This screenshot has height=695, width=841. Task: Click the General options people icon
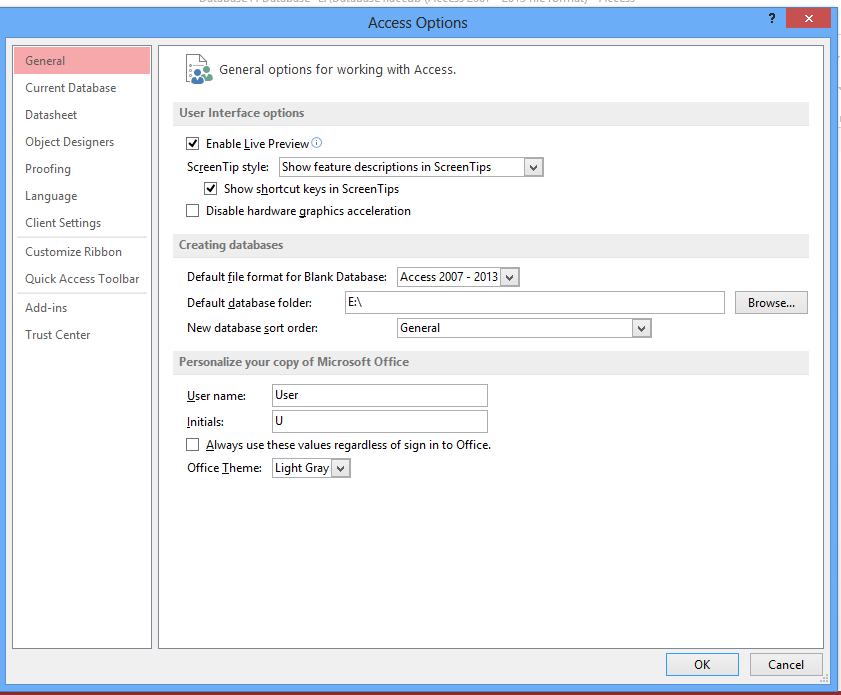tap(199, 68)
